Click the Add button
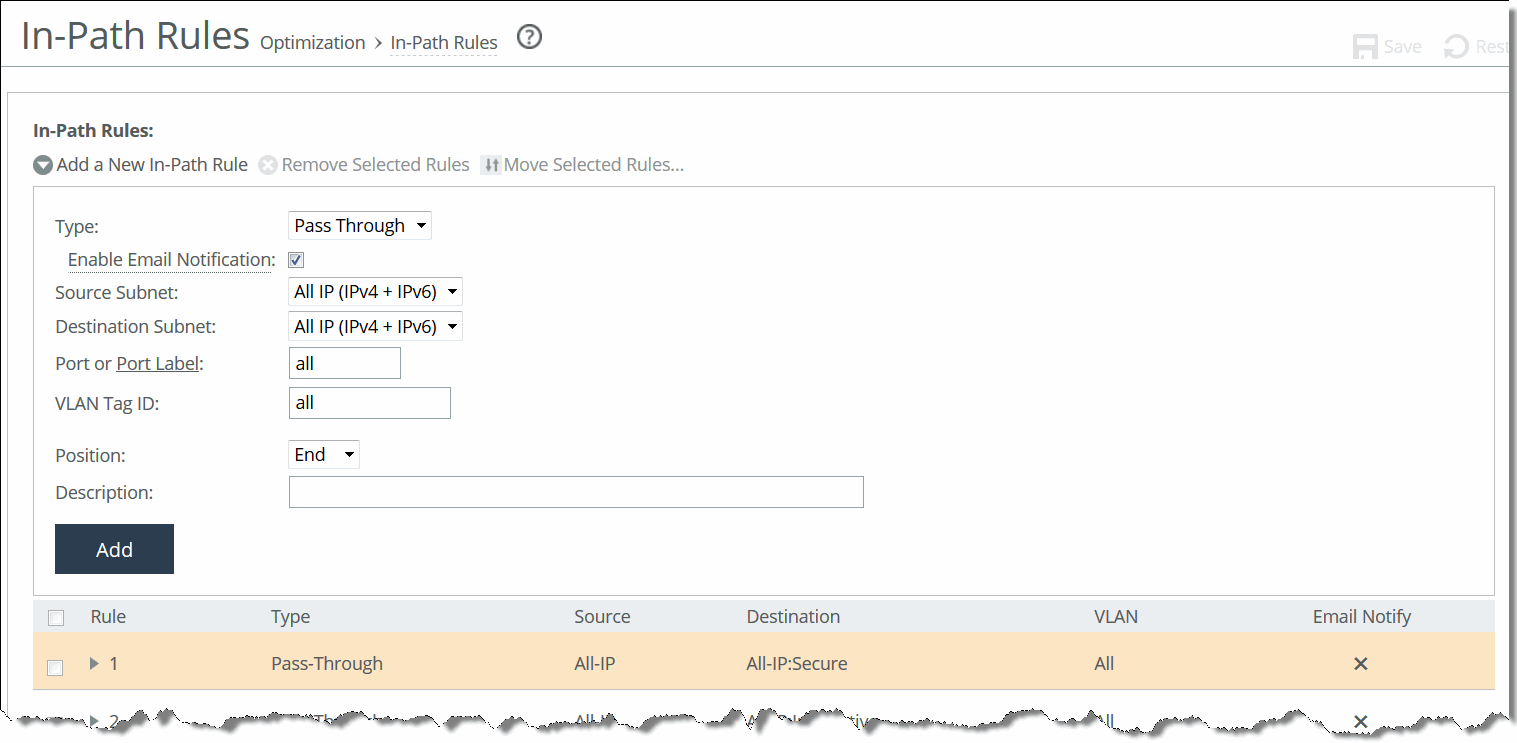Image resolution: width=1517 pixels, height=743 pixels. (x=114, y=548)
